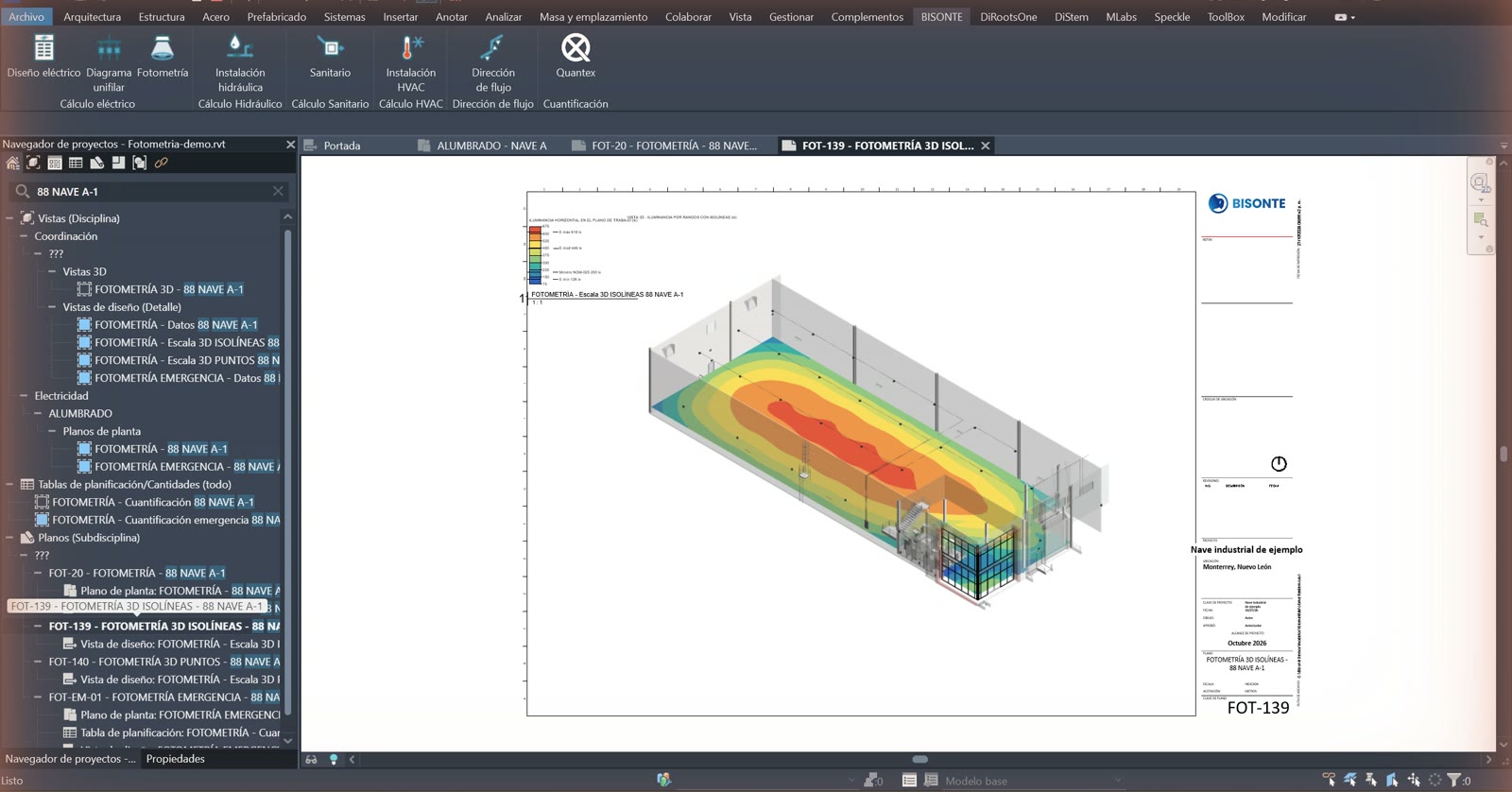Open the Diseño eléctrico tool
This screenshot has width=1512, height=792.
[x=43, y=57]
